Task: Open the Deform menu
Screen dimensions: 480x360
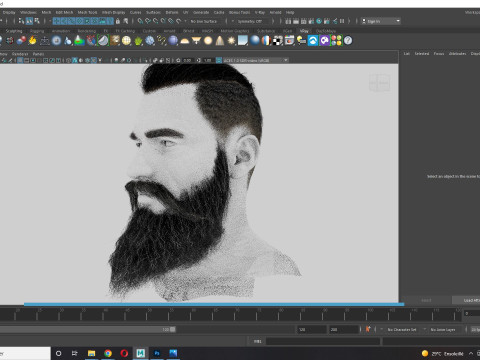Action: [172, 12]
